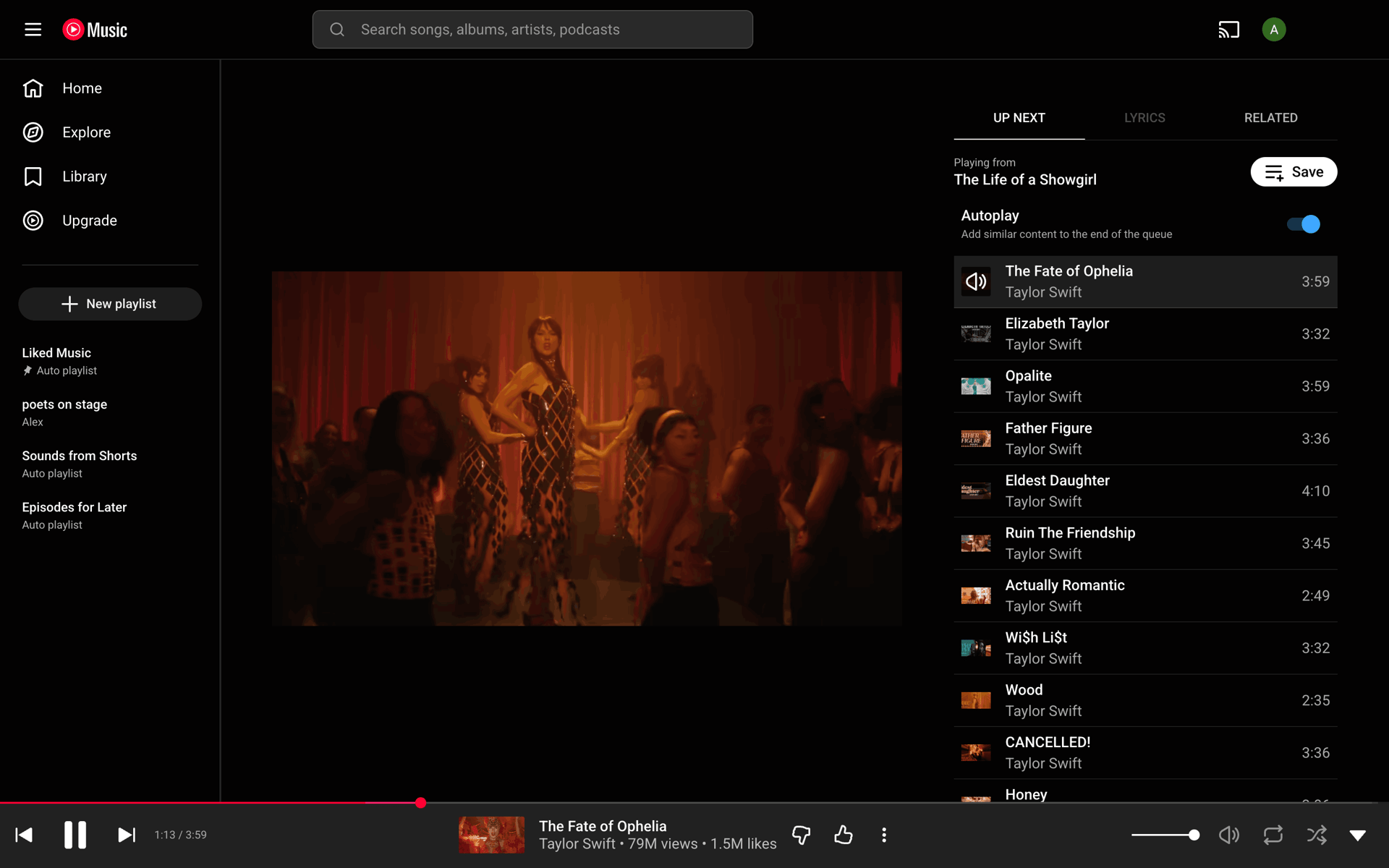Go to Home in sidebar
The height and width of the screenshot is (868, 1389).
[110, 88]
